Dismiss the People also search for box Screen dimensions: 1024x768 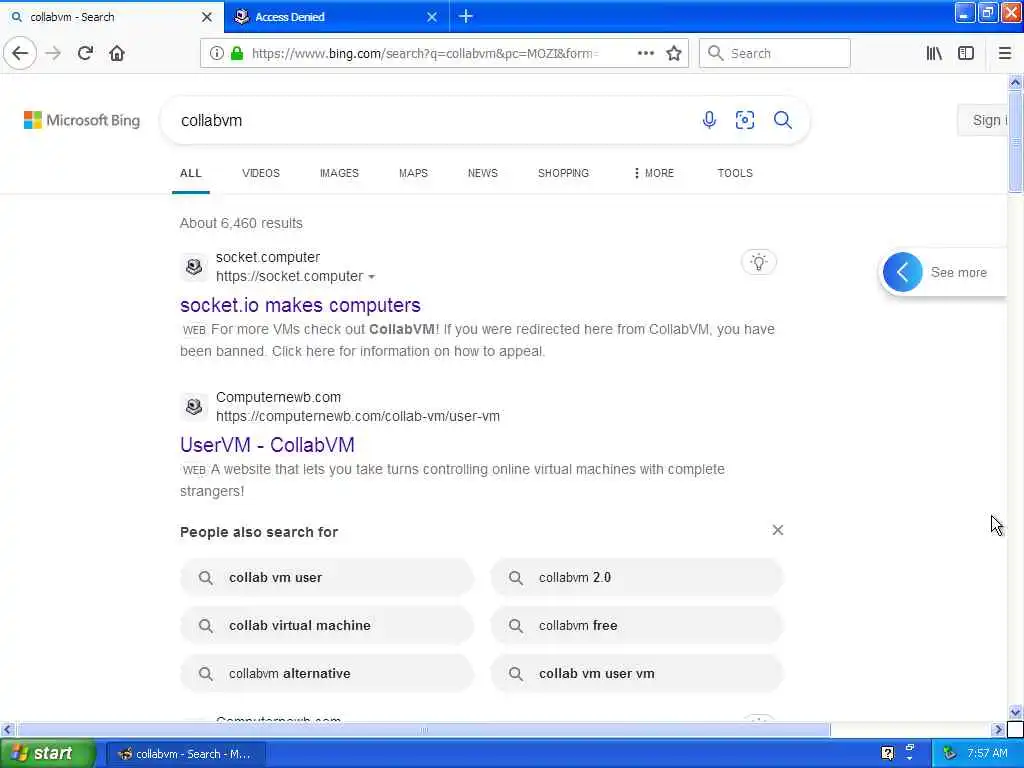(x=777, y=530)
